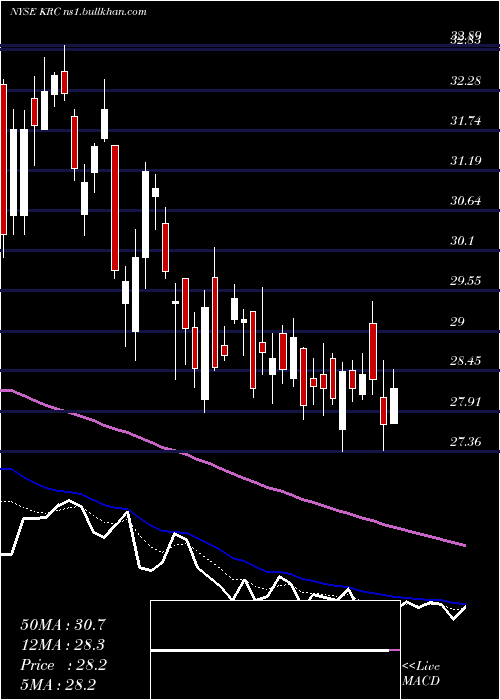Click the 29 price axis label
Viewport: 500px width, 700px height.
click(x=458, y=321)
